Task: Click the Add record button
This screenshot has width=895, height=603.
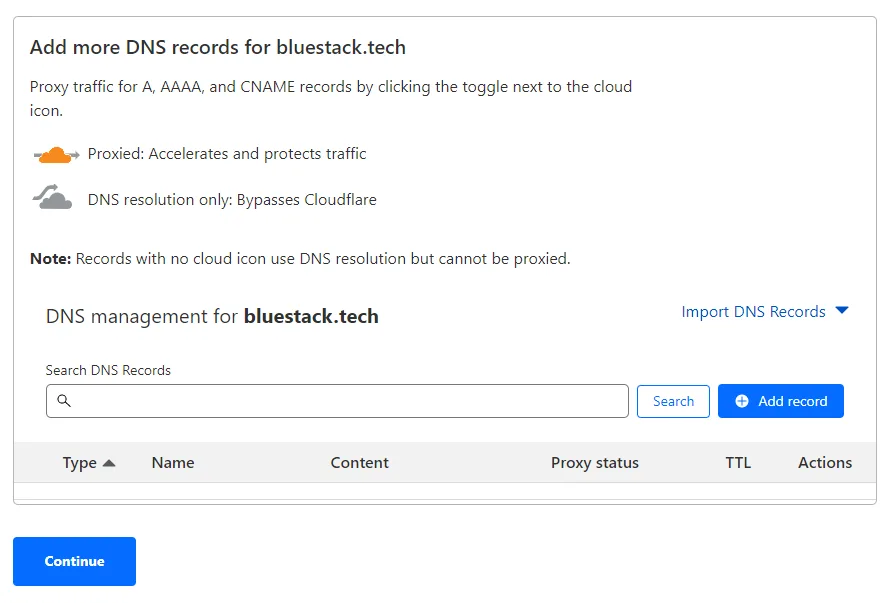Action: pos(781,401)
